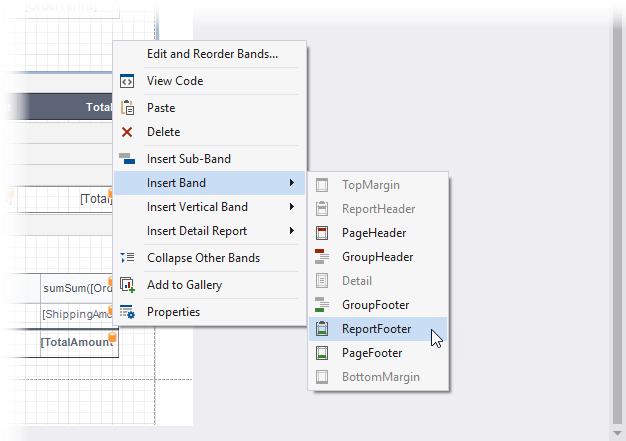Click the GroupHeader band icon
Screen dimensions: 626x441
point(322,257)
